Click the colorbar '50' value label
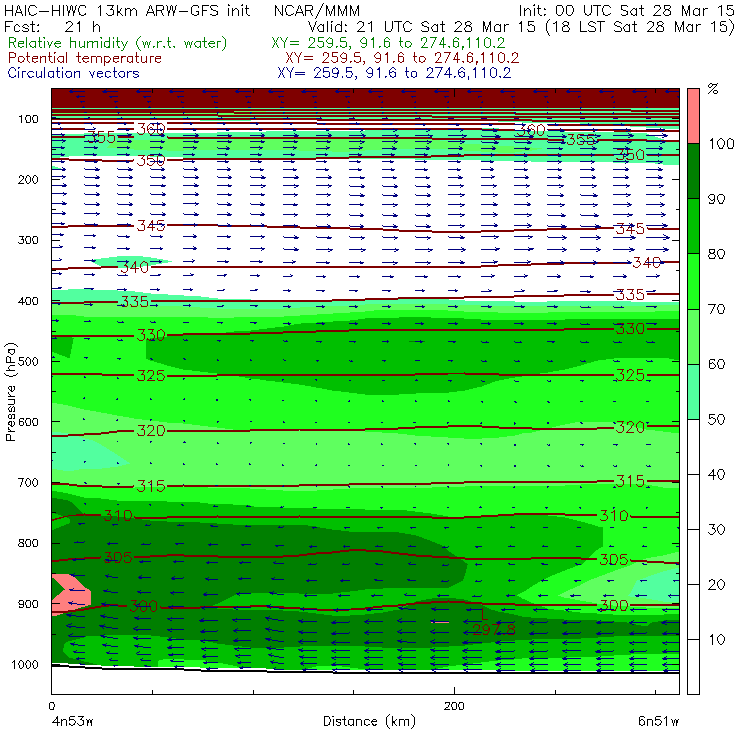 click(716, 420)
